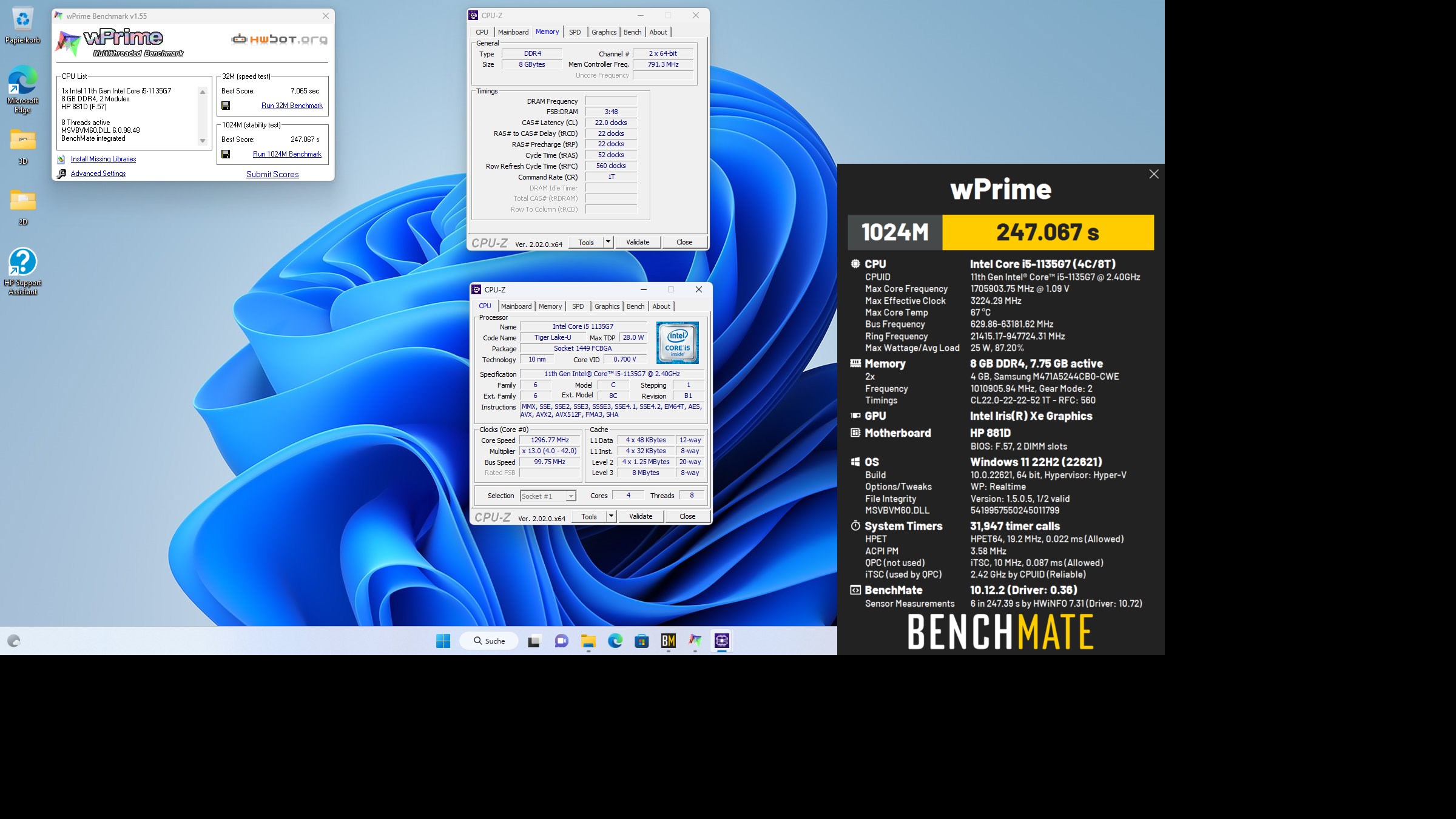Screen dimensions: 1456x819
Task: Click CAS# Latency value 22.0 clocks
Action: tap(611, 123)
